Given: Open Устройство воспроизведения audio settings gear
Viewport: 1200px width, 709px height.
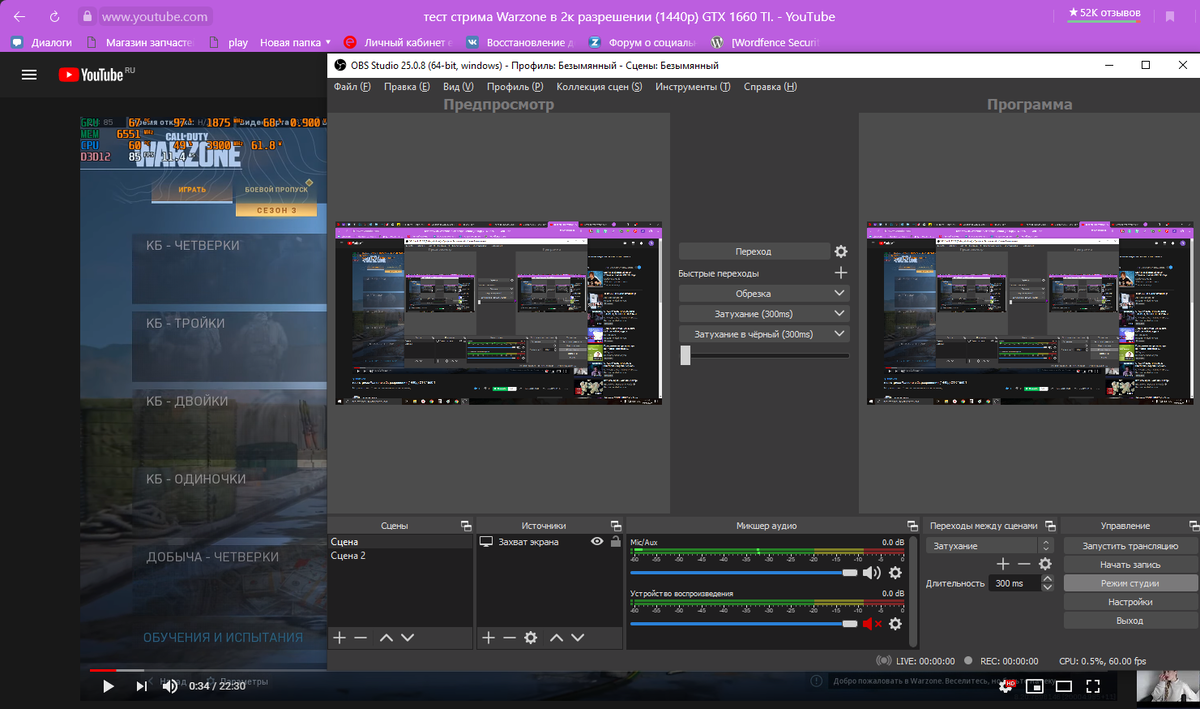Looking at the screenshot, I should pos(895,624).
